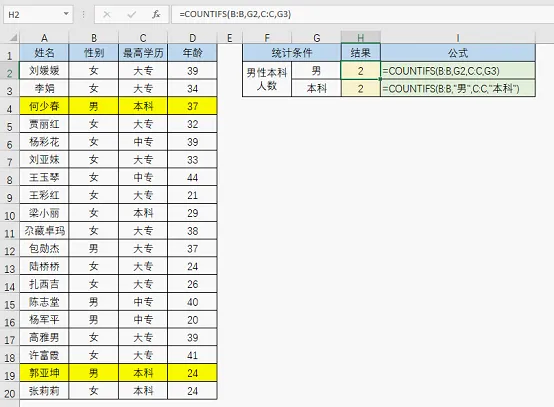Select highlighted cell 何少春
Screen dimensions: 554x407
coord(44,106)
